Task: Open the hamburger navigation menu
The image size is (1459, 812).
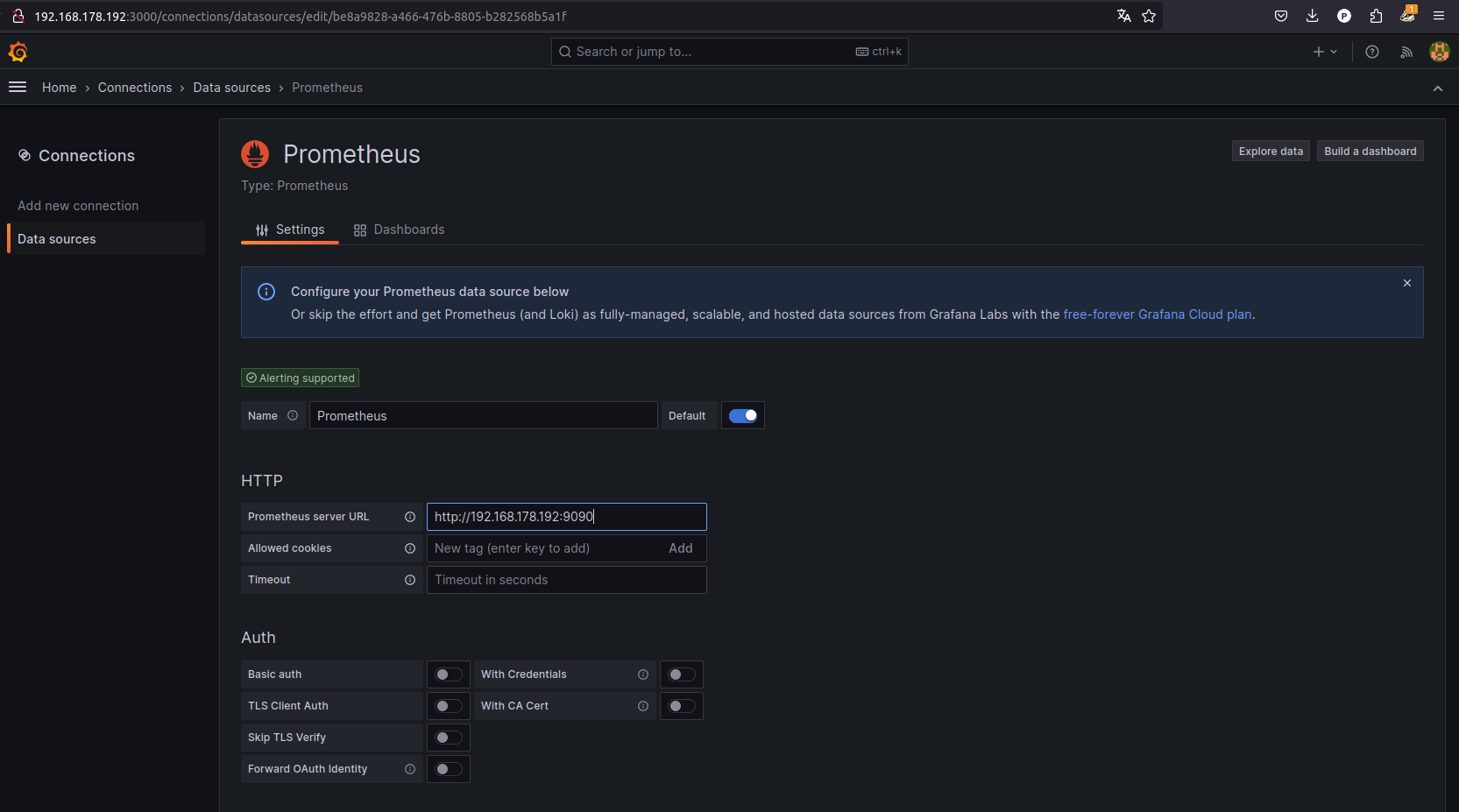Action: [18, 87]
